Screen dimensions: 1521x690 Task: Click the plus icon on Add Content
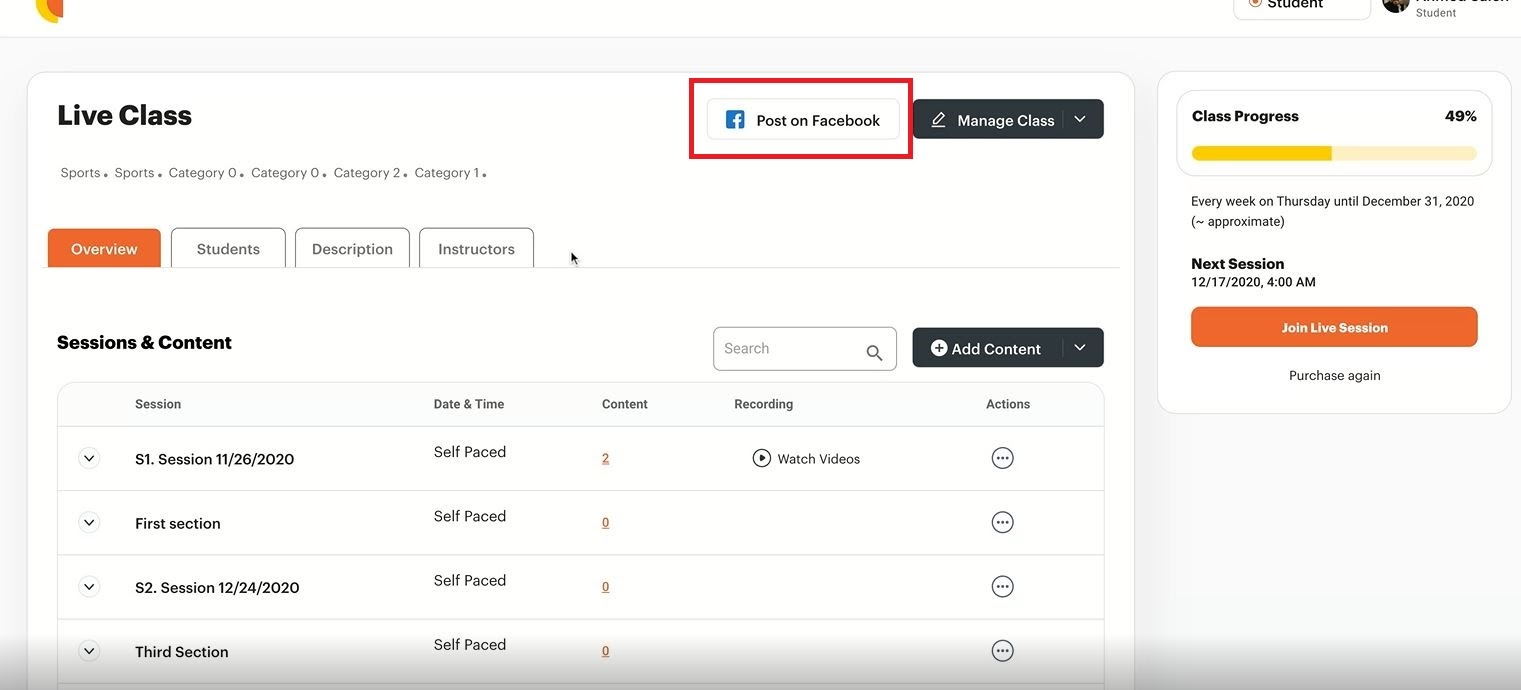click(x=939, y=348)
